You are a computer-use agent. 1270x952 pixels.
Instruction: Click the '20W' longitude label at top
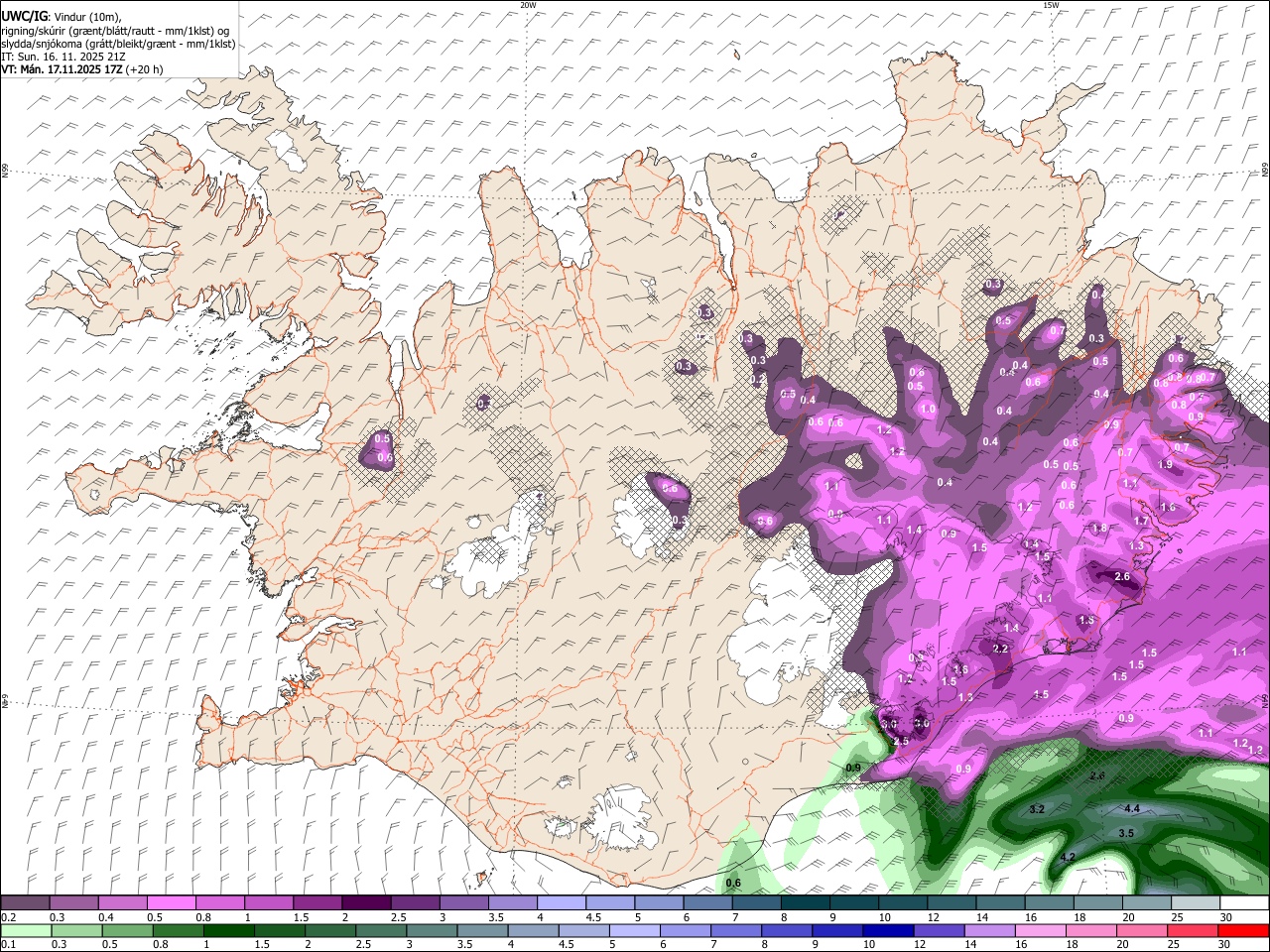pyautogui.click(x=528, y=5)
